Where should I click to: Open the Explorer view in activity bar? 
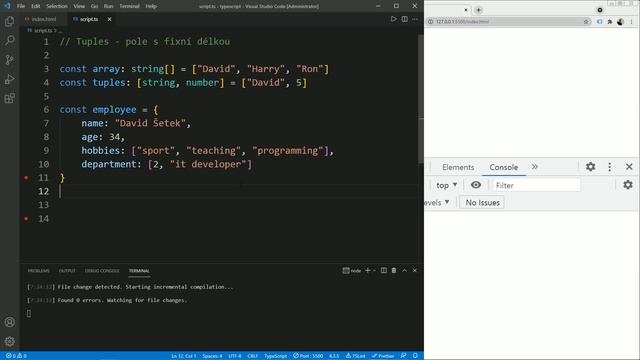[x=9, y=21]
